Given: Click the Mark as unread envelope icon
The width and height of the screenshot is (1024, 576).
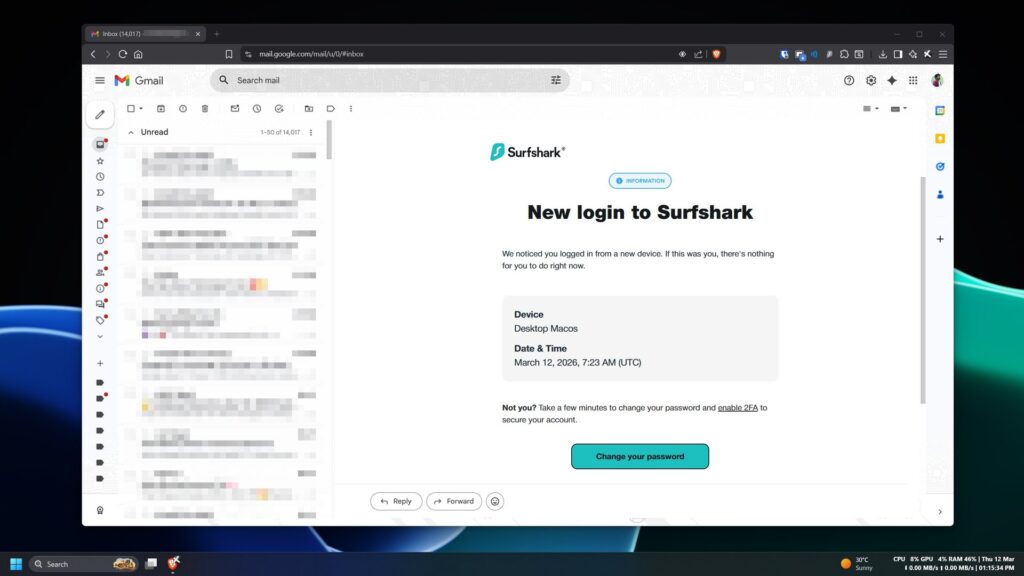Looking at the screenshot, I should click(235, 108).
